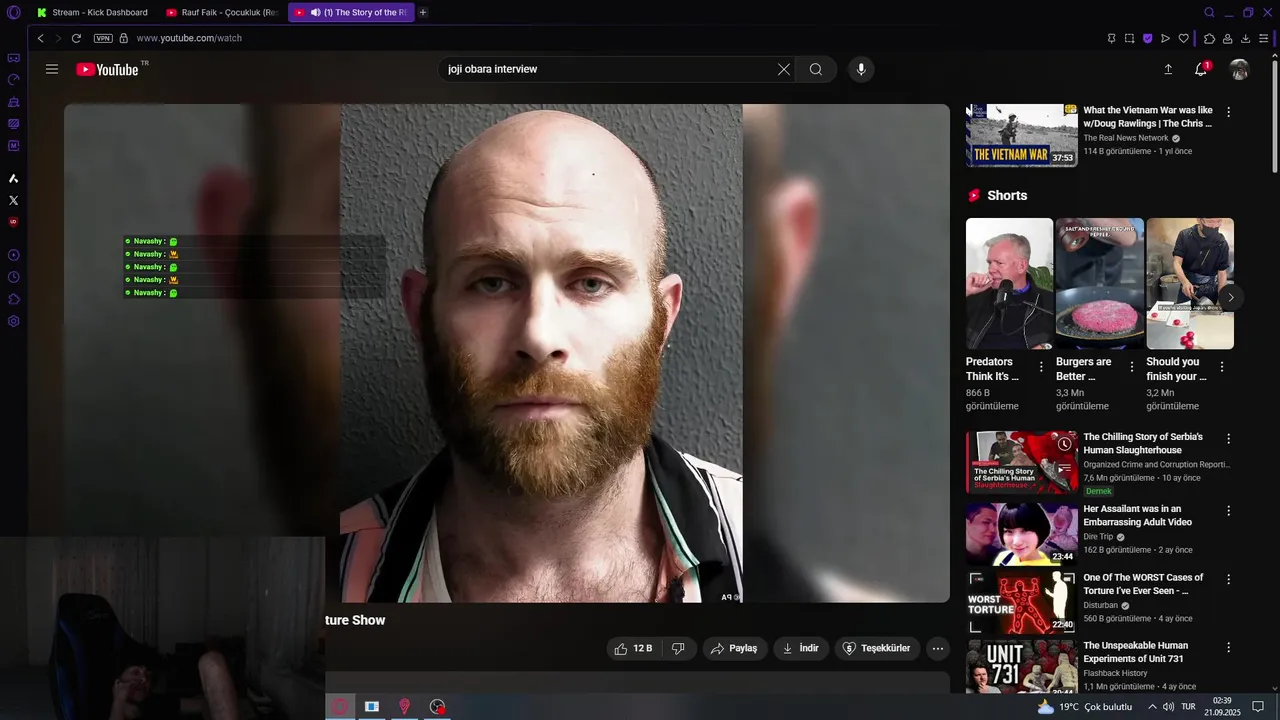Submit search with magnifier button
Image resolution: width=1280 pixels, height=720 pixels.
tap(816, 69)
